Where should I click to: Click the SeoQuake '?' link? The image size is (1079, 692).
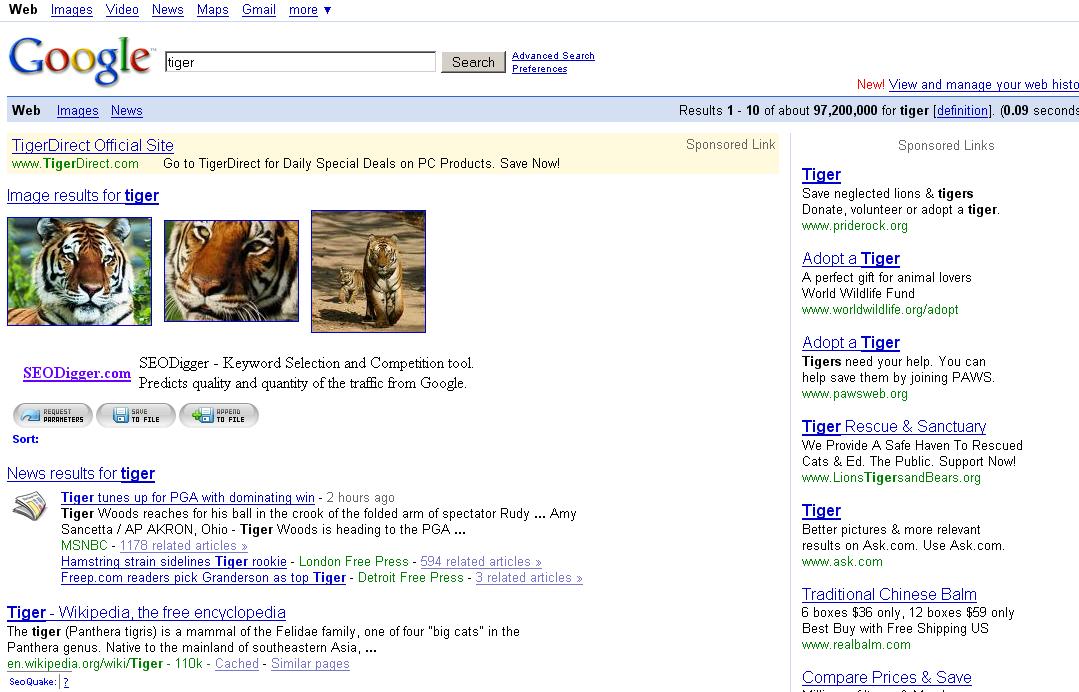(66, 682)
